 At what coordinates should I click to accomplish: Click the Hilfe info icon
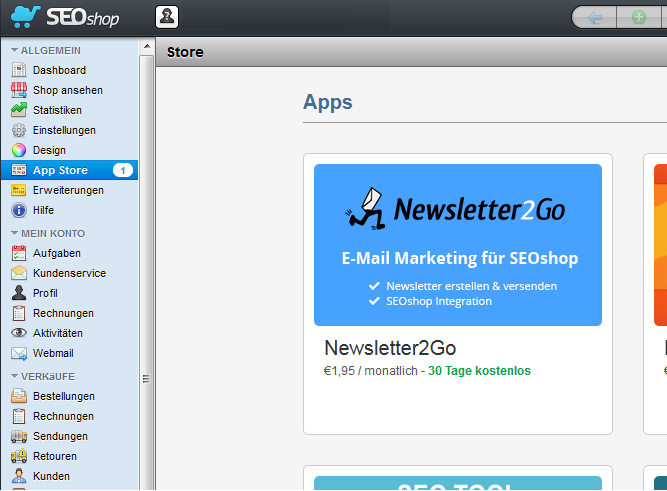[19, 210]
